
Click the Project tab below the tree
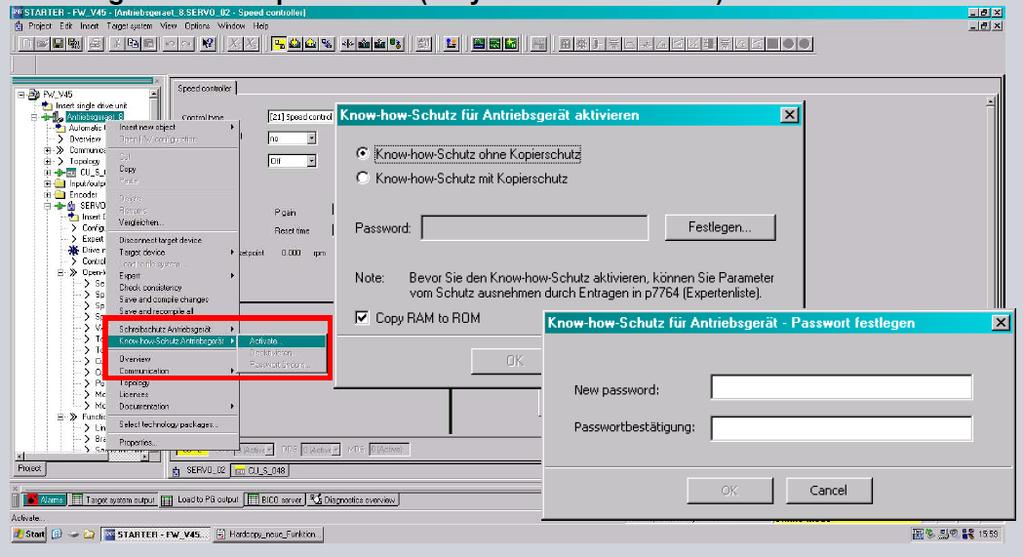coord(29,468)
